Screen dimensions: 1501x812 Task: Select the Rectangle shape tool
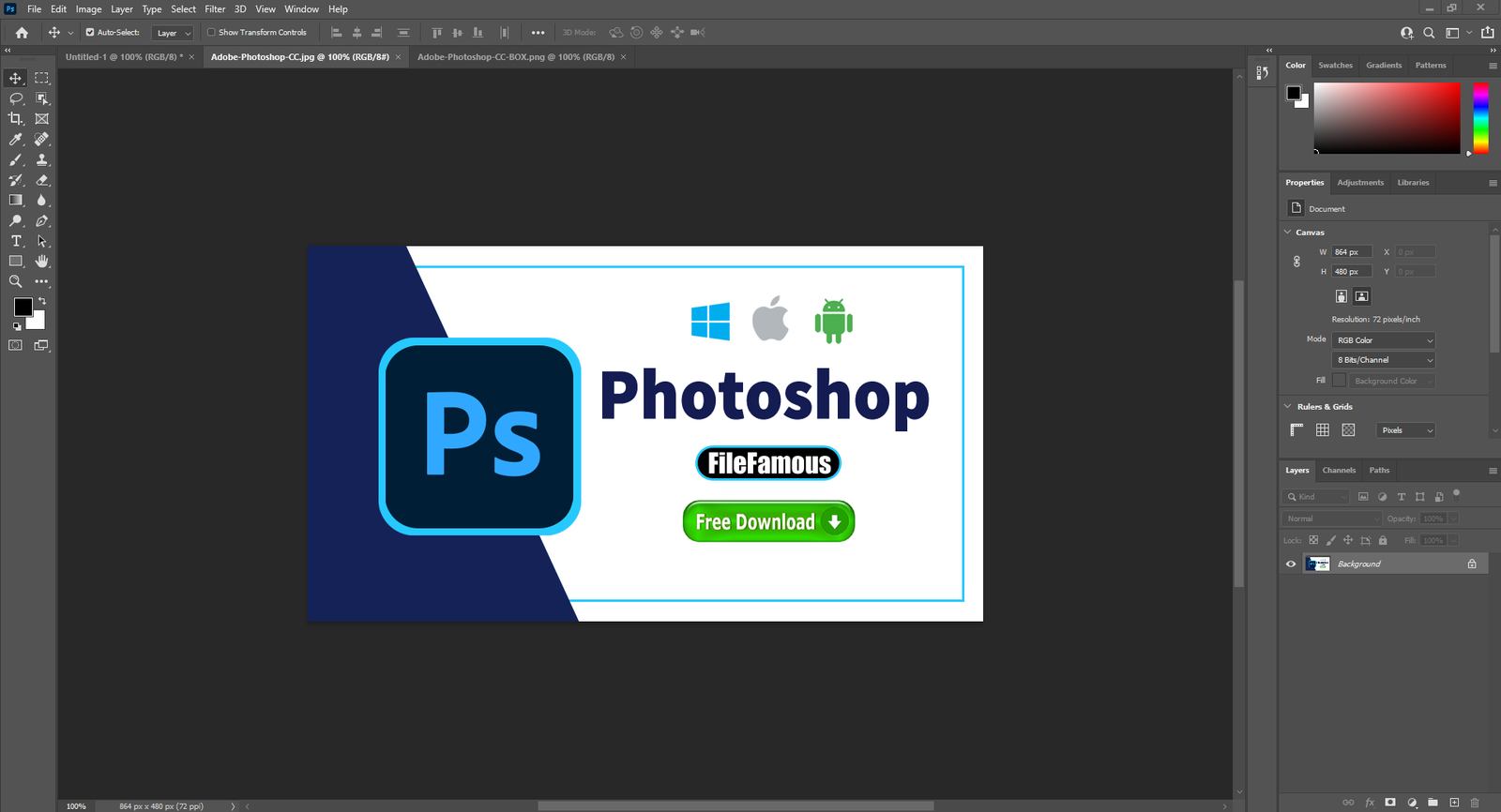pos(16,262)
